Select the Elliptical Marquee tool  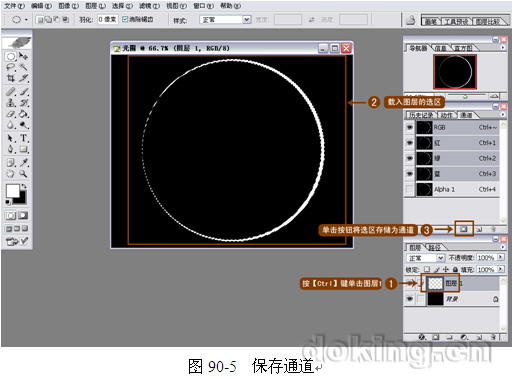click(x=11, y=57)
